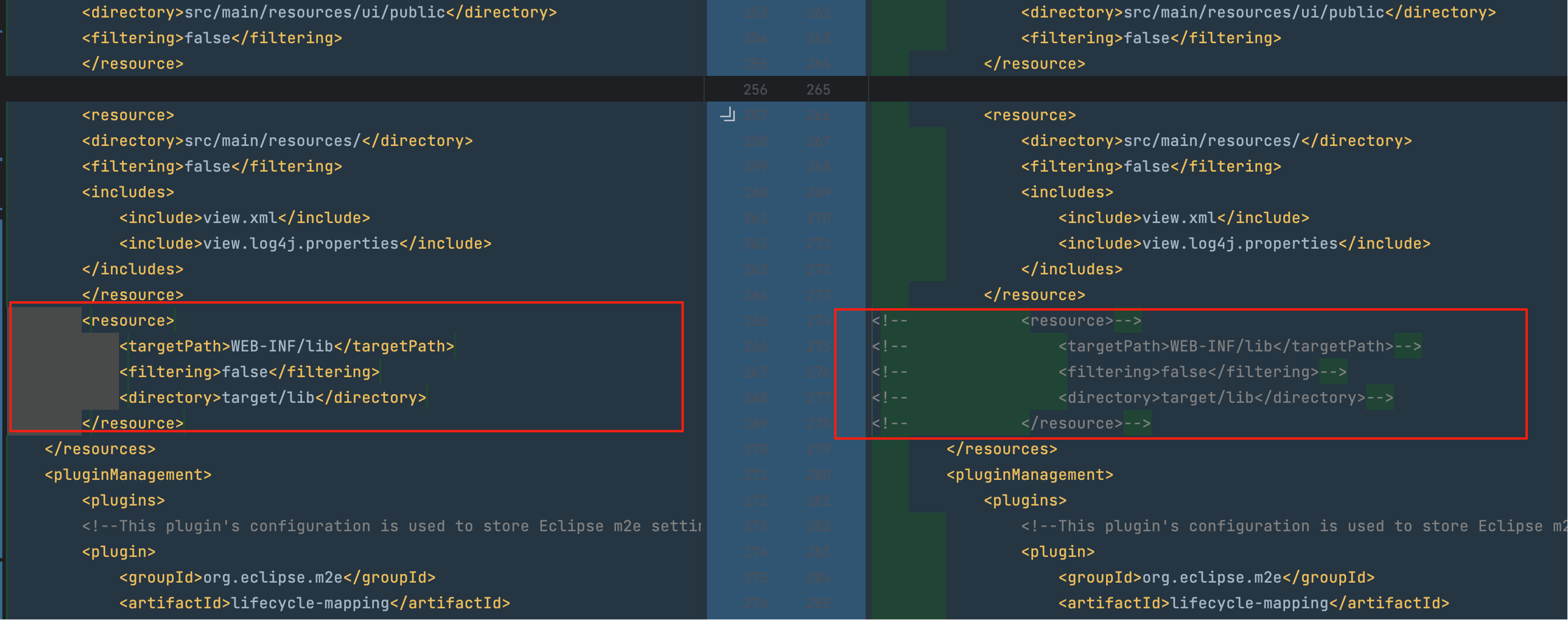
Task: Click right pane's lifecycle-mapping artifactId line
Action: (1254, 603)
